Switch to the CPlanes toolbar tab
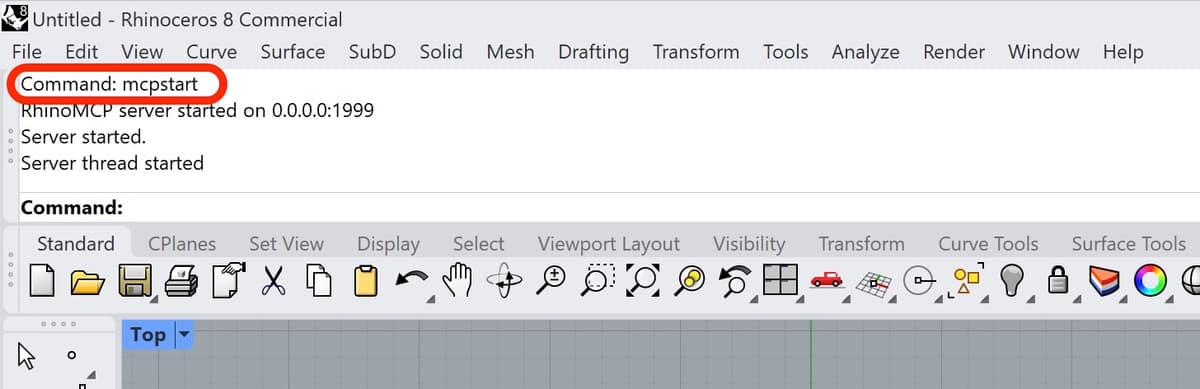Viewport: 1200px width, 389px height. click(182, 243)
